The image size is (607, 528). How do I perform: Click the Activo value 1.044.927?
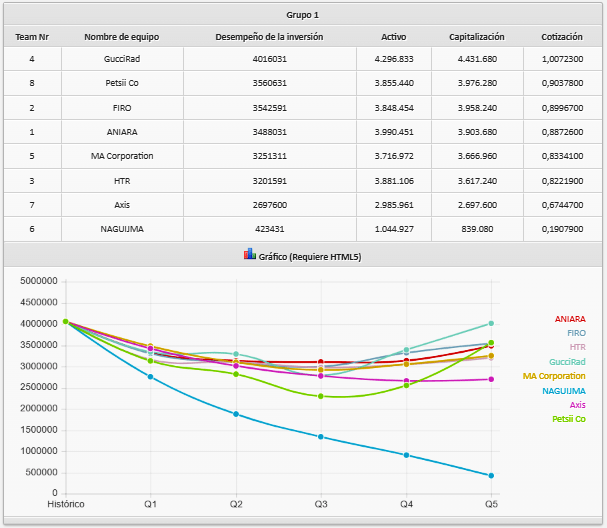[394, 229]
